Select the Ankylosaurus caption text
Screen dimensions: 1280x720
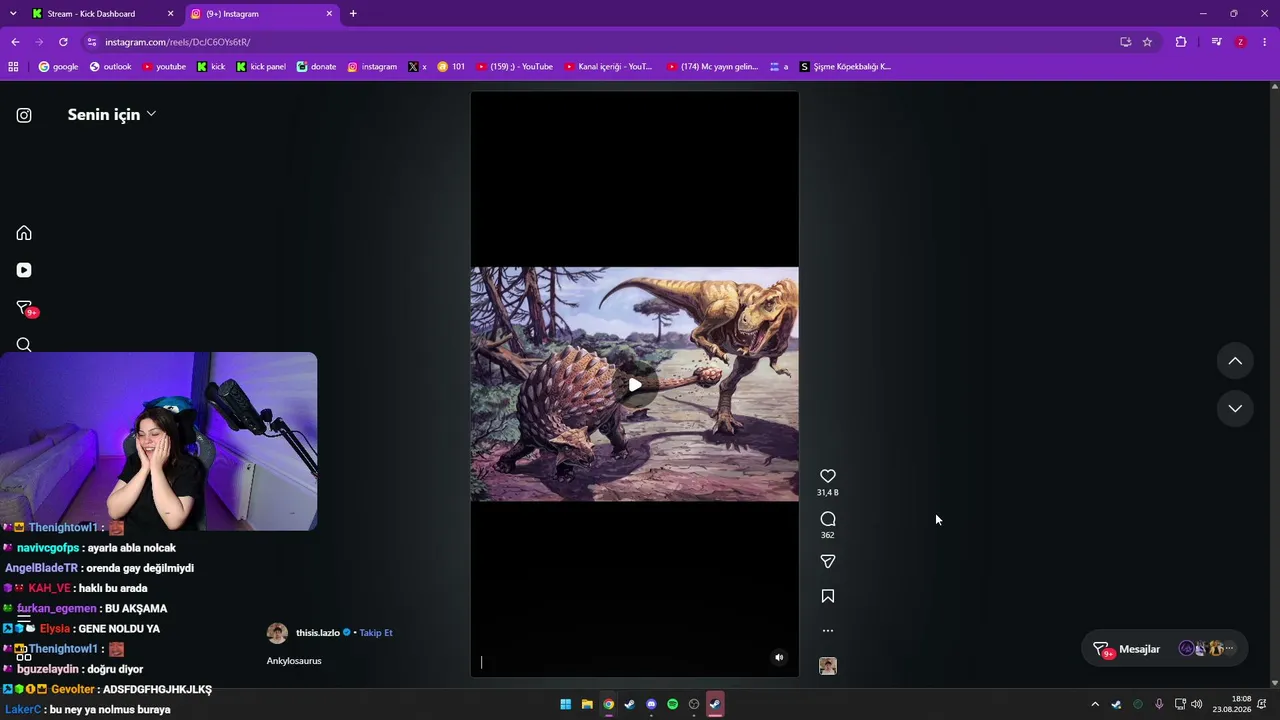pos(294,661)
